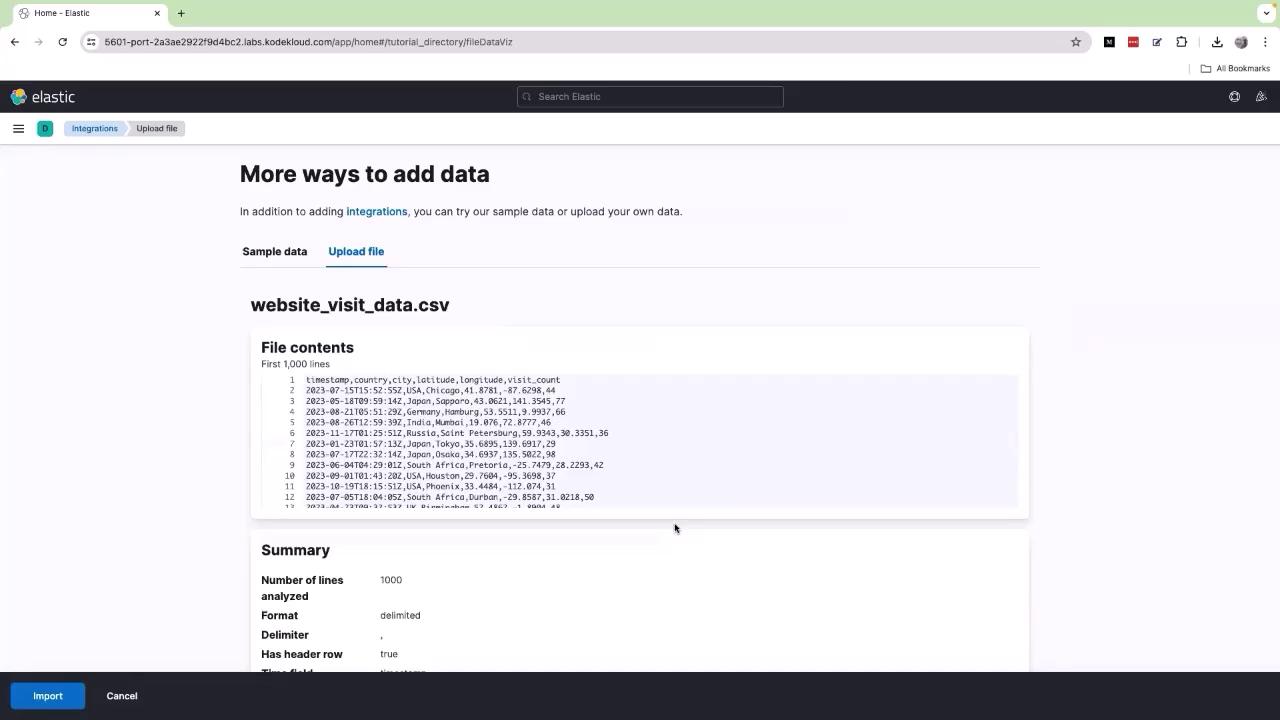Click the Upload file breadcrumb
The height and width of the screenshot is (720, 1280).
pos(157,128)
